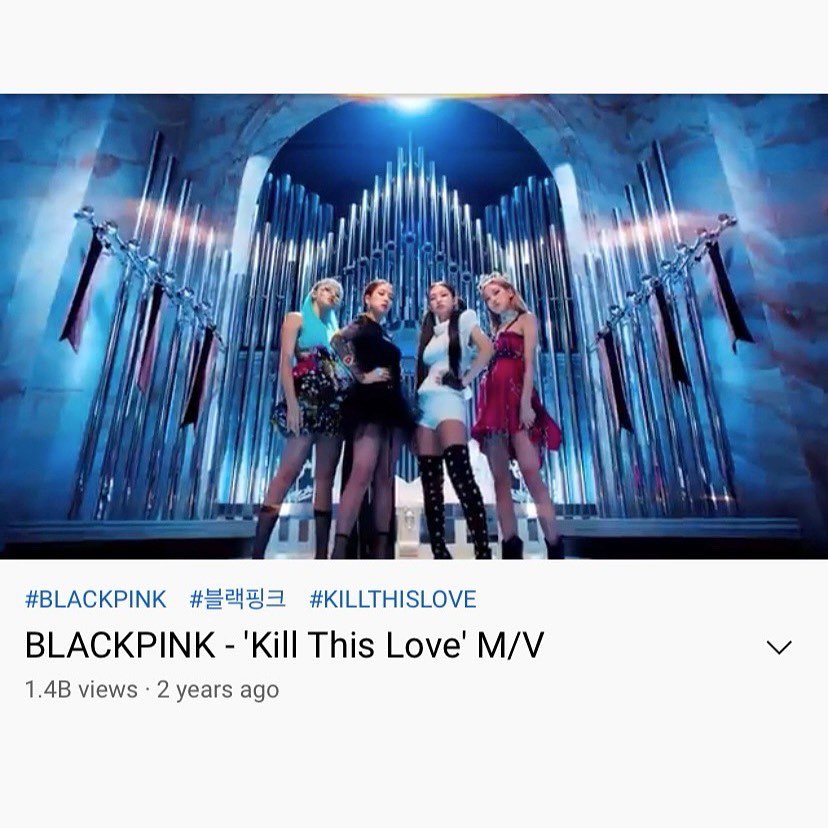Tap the performer with turquoise hair in video
828x828 pixels.
tap(306, 412)
